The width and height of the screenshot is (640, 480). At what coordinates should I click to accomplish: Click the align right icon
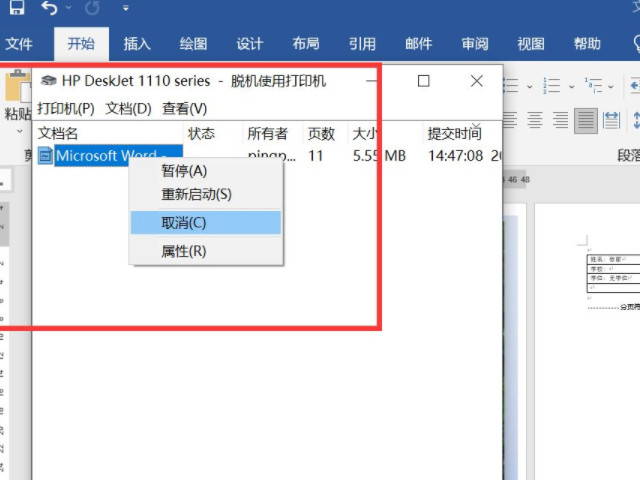click(x=560, y=120)
